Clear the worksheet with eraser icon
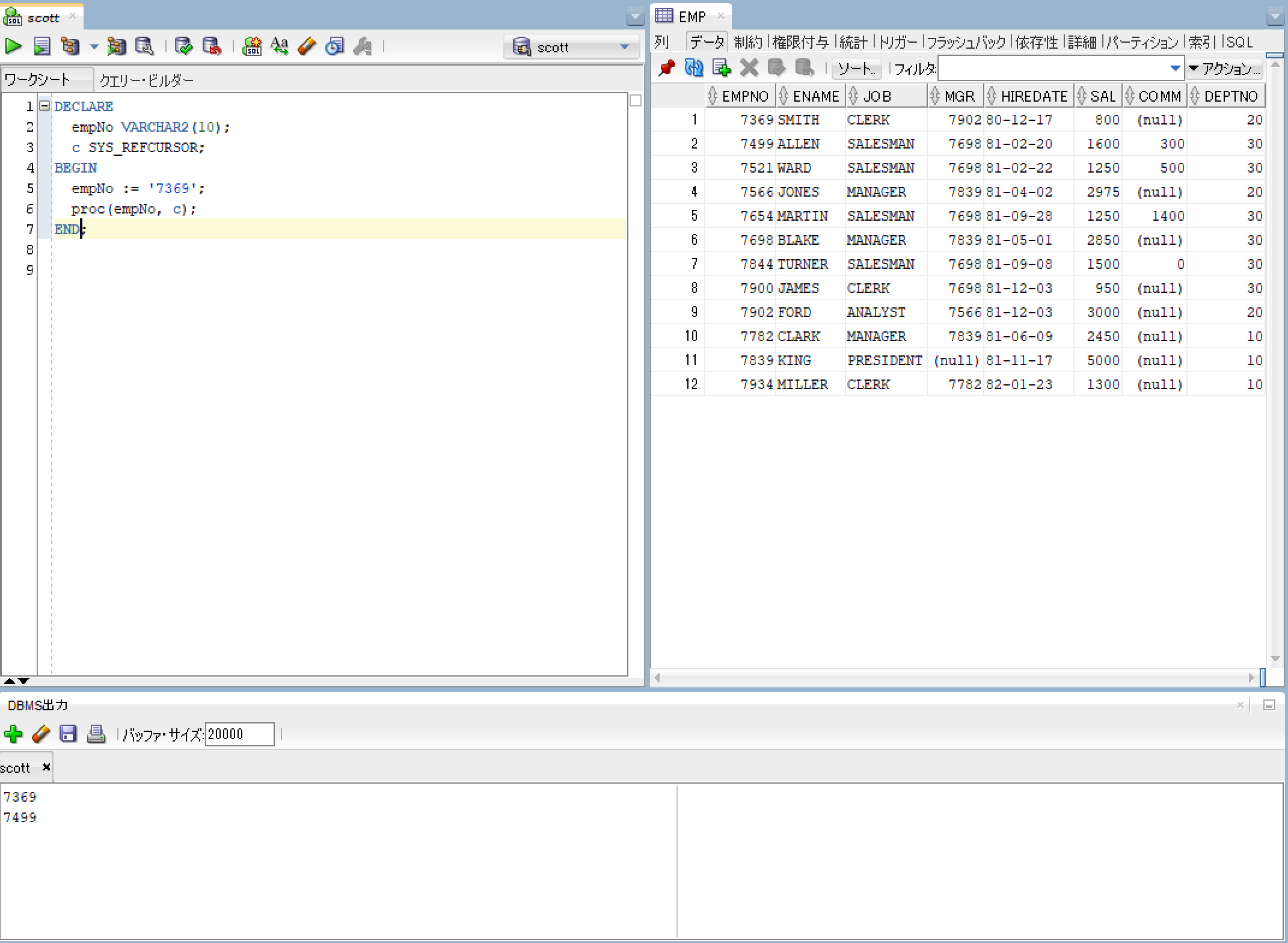The image size is (1288, 943). coord(307,46)
